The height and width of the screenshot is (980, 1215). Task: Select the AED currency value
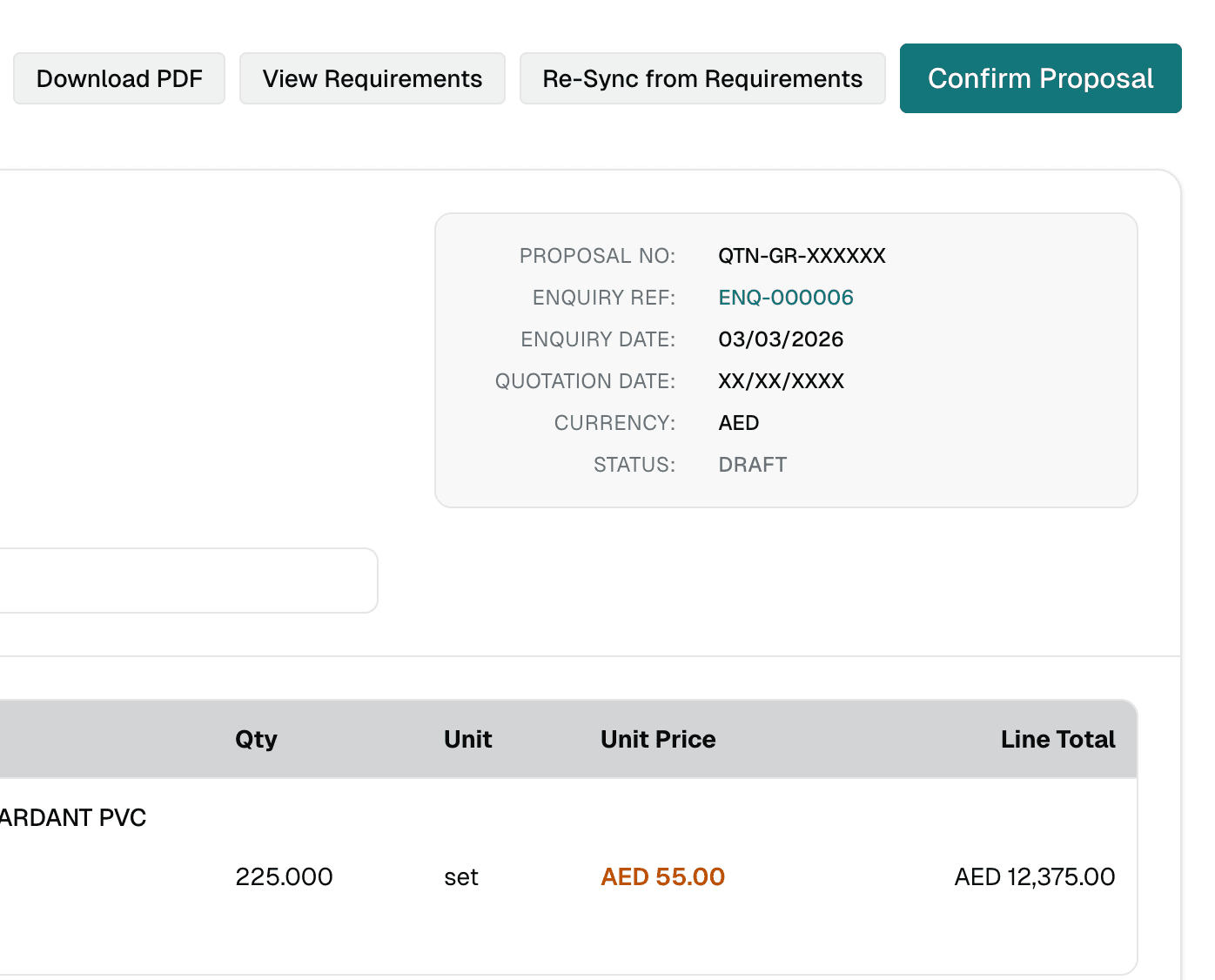[x=739, y=423]
